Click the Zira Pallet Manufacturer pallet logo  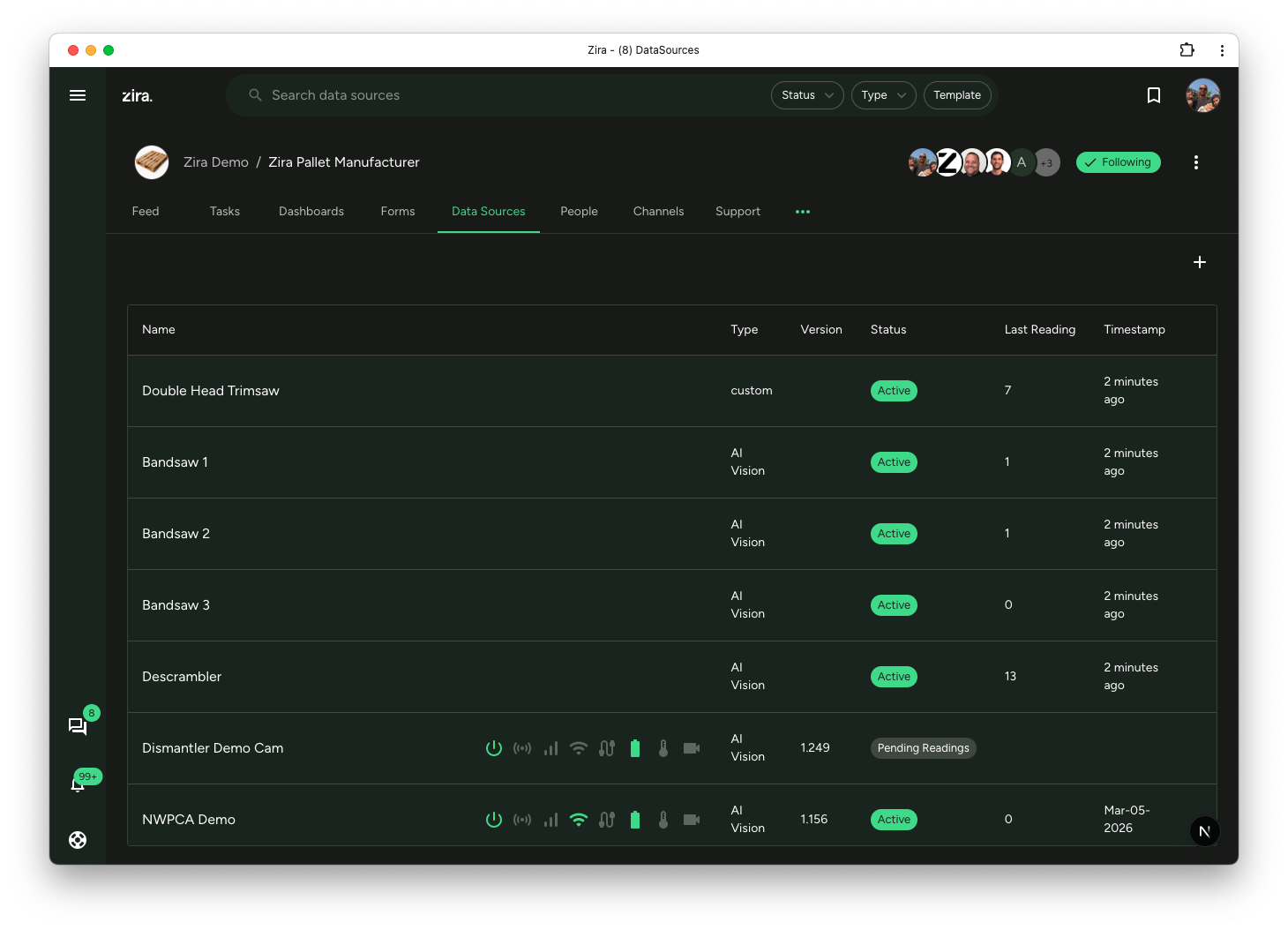click(x=152, y=162)
